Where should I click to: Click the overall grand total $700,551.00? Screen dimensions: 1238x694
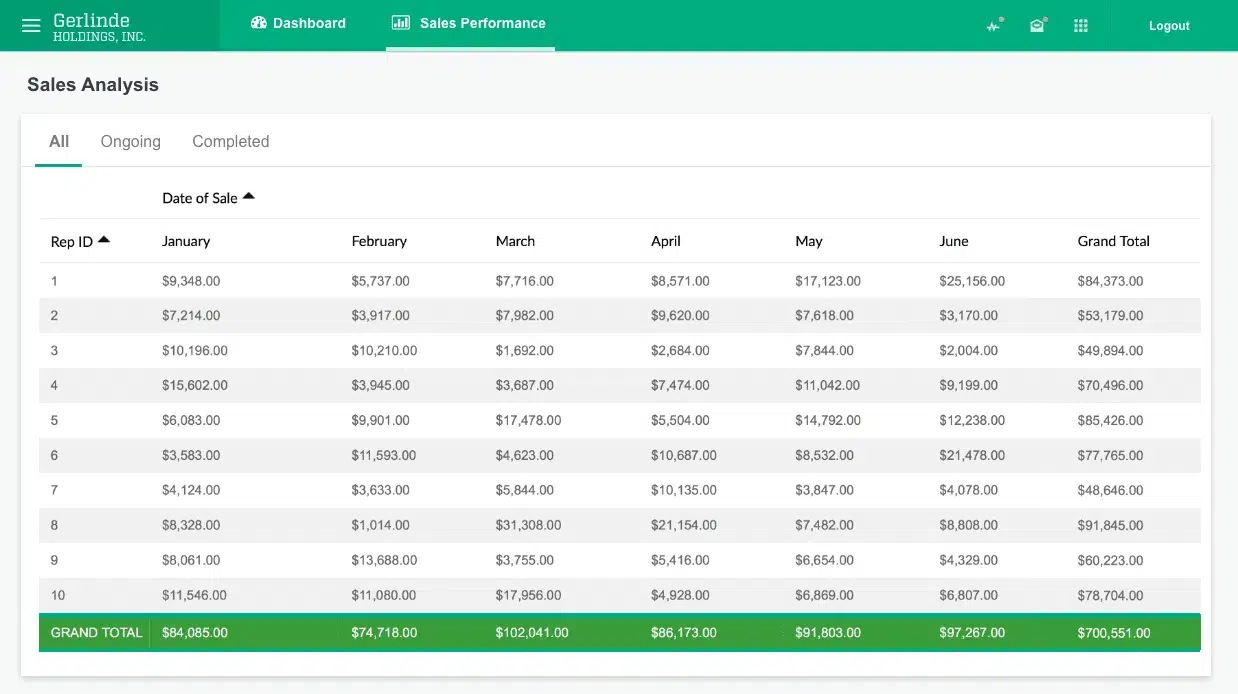1113,633
